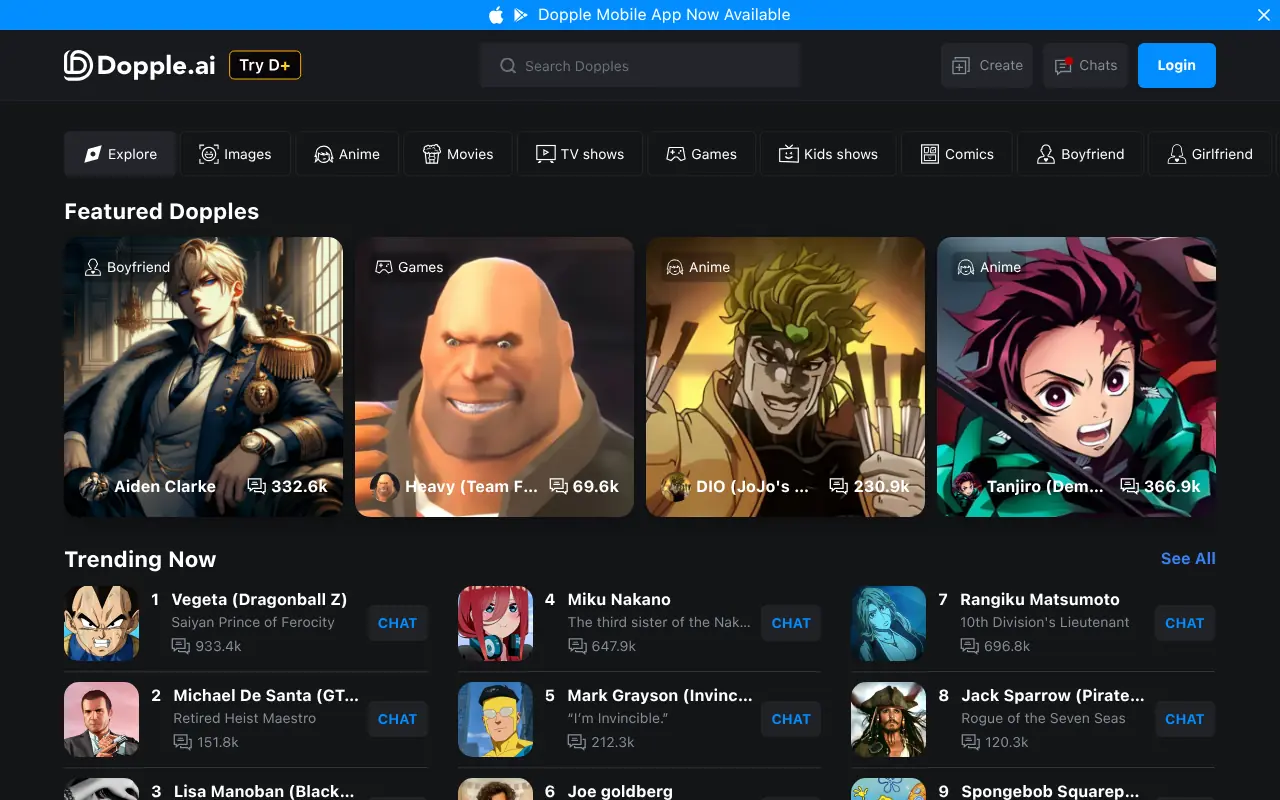Open the TV shows category tab
Screen dimensions: 1280x800
coord(579,154)
